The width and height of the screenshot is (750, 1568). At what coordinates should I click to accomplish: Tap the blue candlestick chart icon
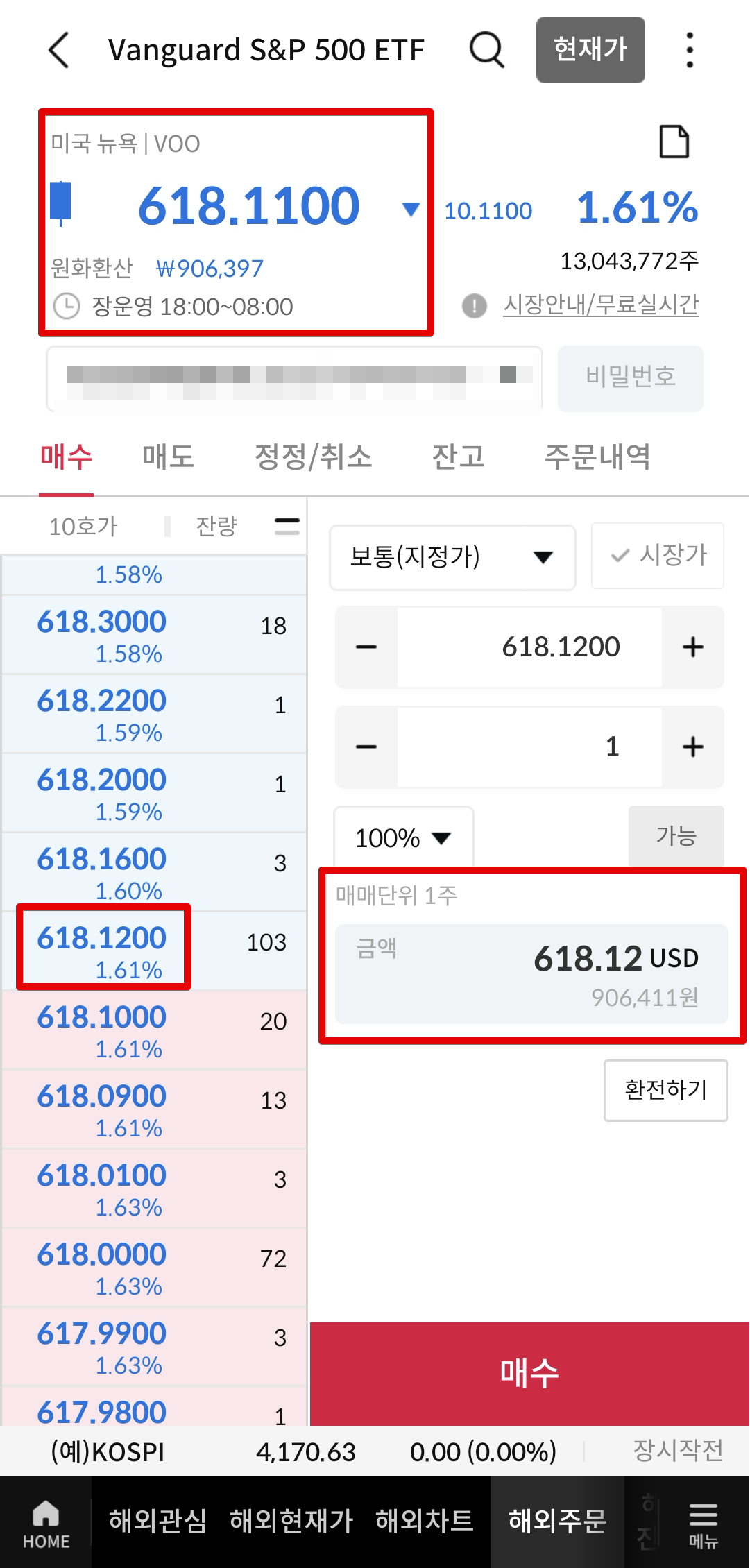(x=61, y=203)
